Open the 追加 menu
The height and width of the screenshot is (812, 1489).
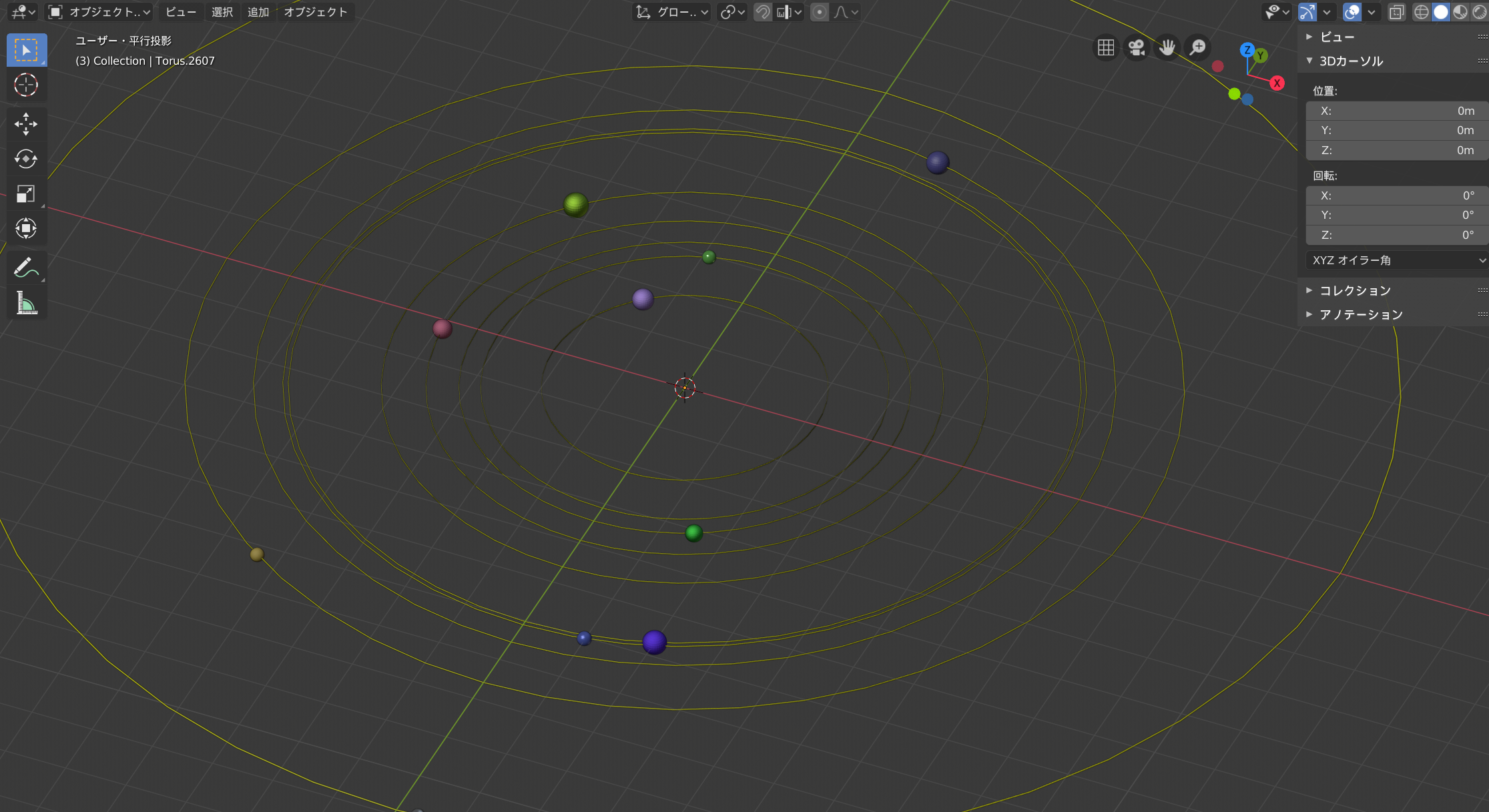(258, 12)
